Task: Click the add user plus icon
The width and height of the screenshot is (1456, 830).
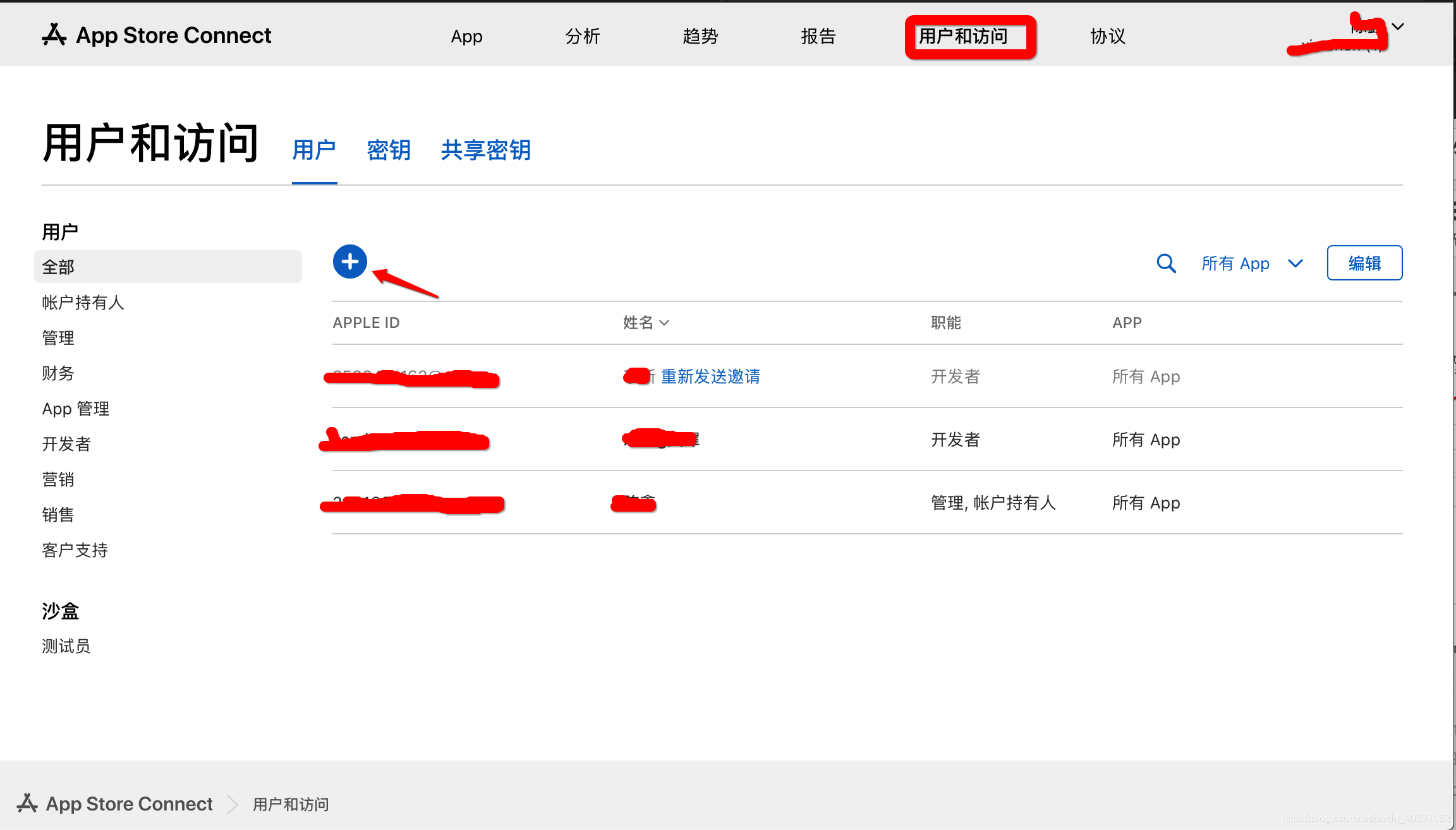Action: click(x=350, y=261)
